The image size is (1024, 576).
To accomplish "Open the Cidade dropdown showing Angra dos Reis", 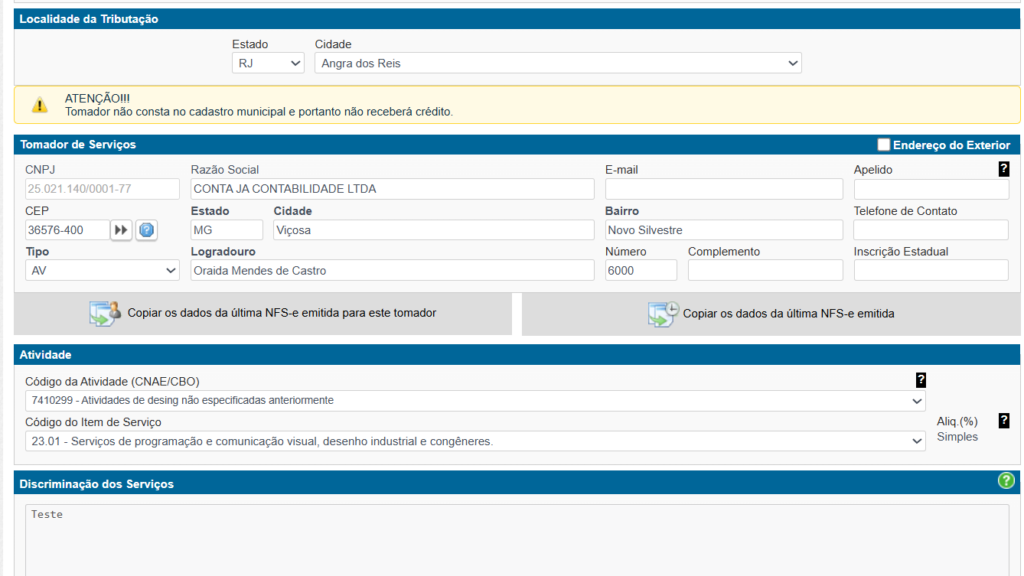I will pyautogui.click(x=557, y=63).
